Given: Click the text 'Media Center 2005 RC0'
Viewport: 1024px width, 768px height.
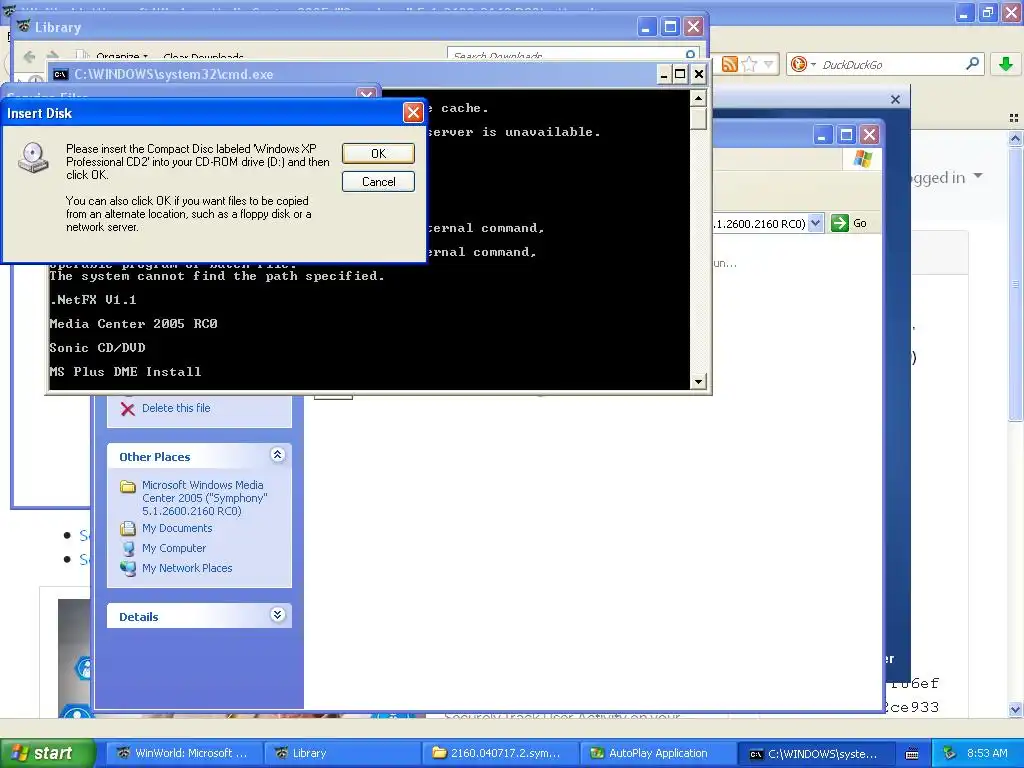Looking at the screenshot, I should [133, 324].
